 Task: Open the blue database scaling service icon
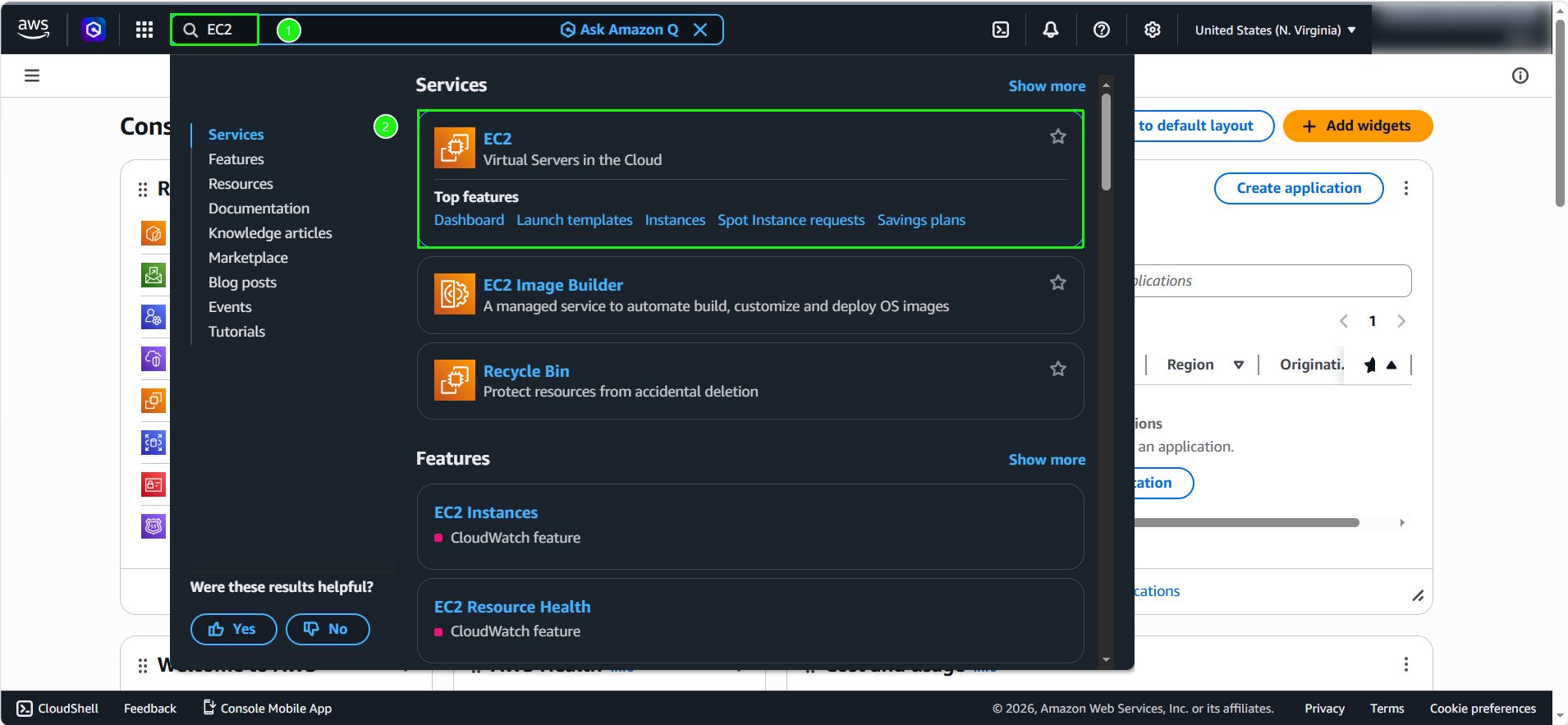[154, 443]
